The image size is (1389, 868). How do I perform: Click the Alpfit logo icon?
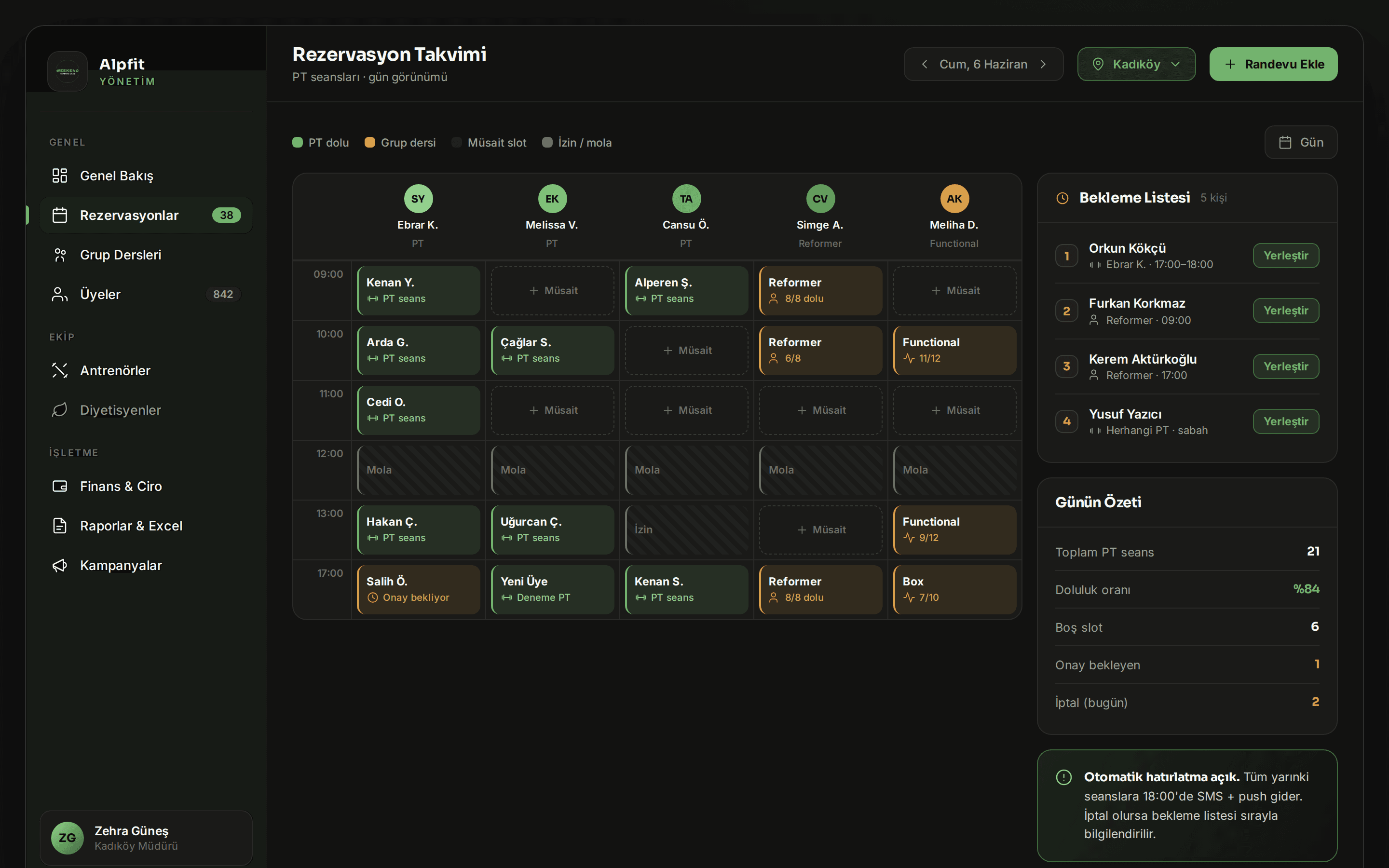coord(67,71)
